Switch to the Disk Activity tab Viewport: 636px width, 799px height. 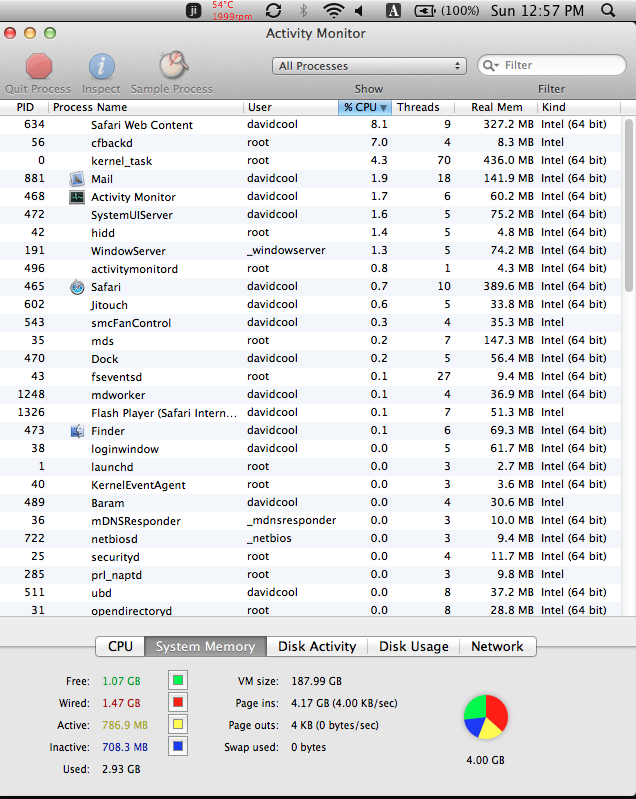[x=317, y=646]
